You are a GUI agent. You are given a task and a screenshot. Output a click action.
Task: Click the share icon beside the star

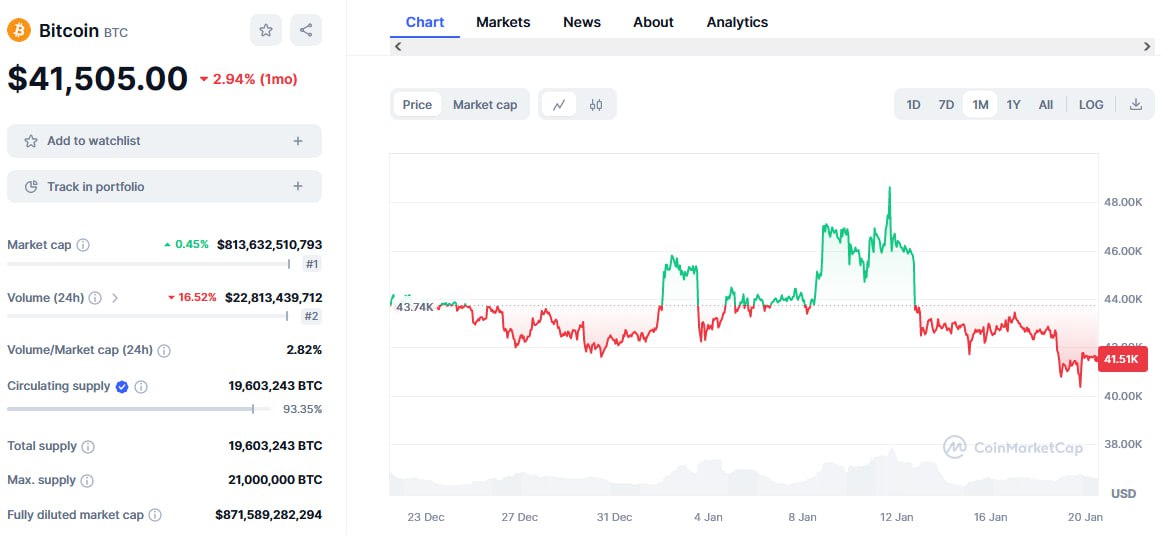[x=306, y=30]
